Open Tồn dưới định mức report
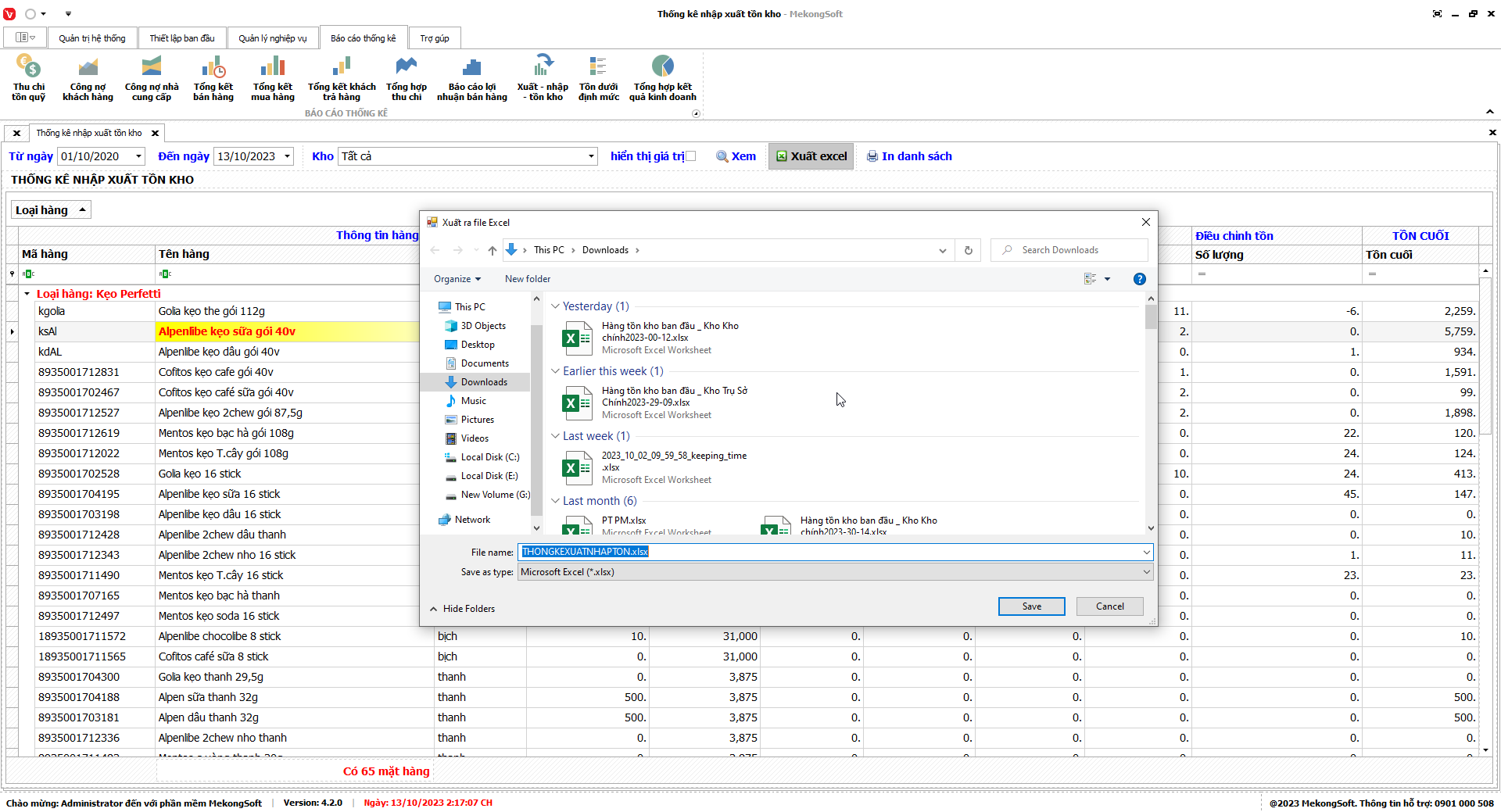 (598, 78)
